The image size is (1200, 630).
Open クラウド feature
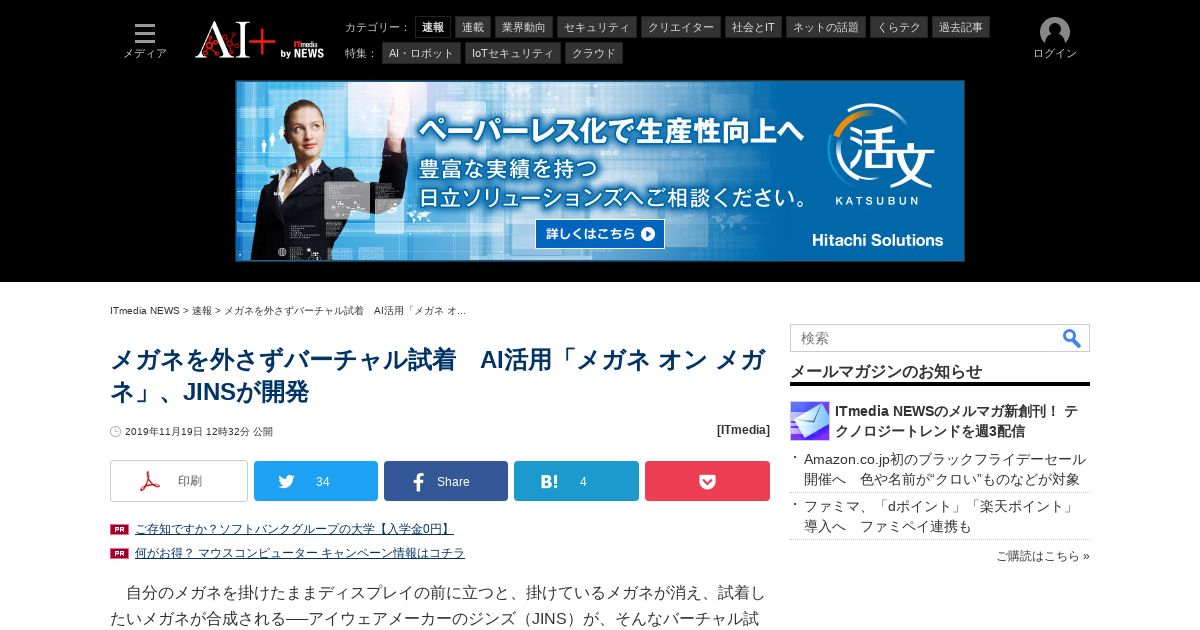(594, 53)
